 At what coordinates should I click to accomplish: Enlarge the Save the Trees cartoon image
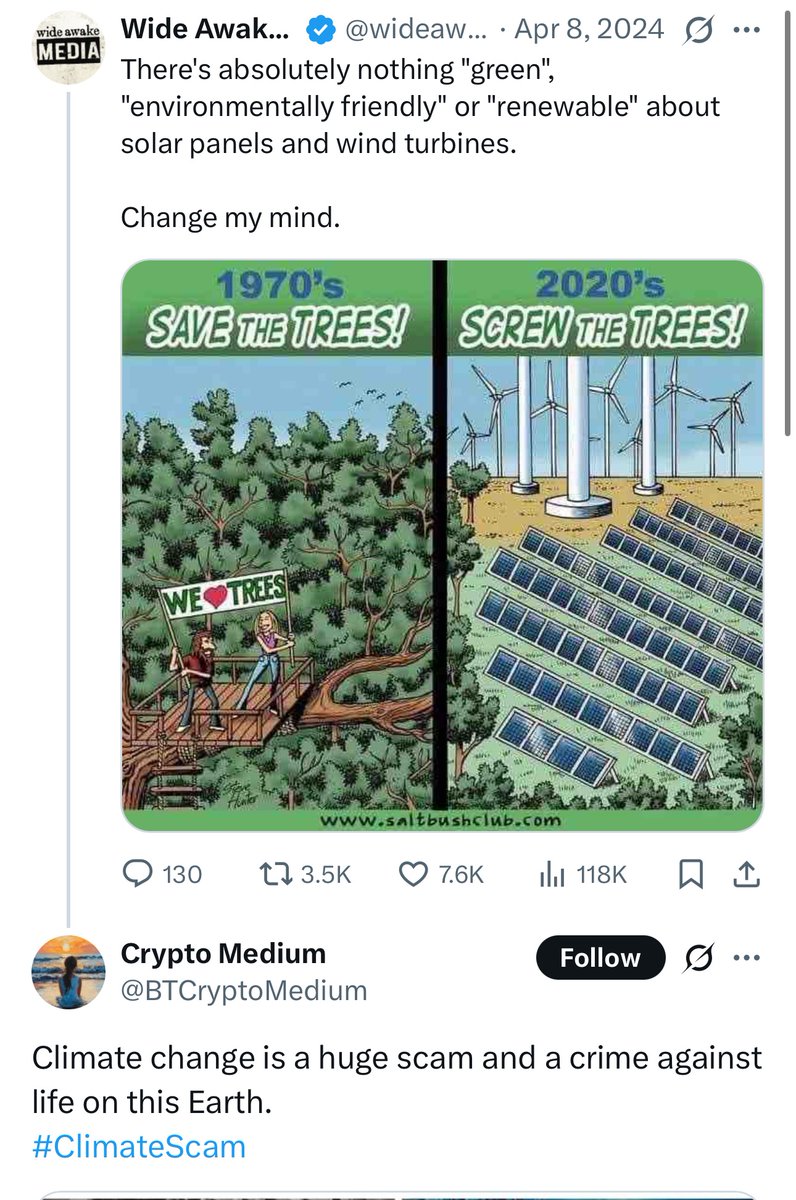coord(442,546)
